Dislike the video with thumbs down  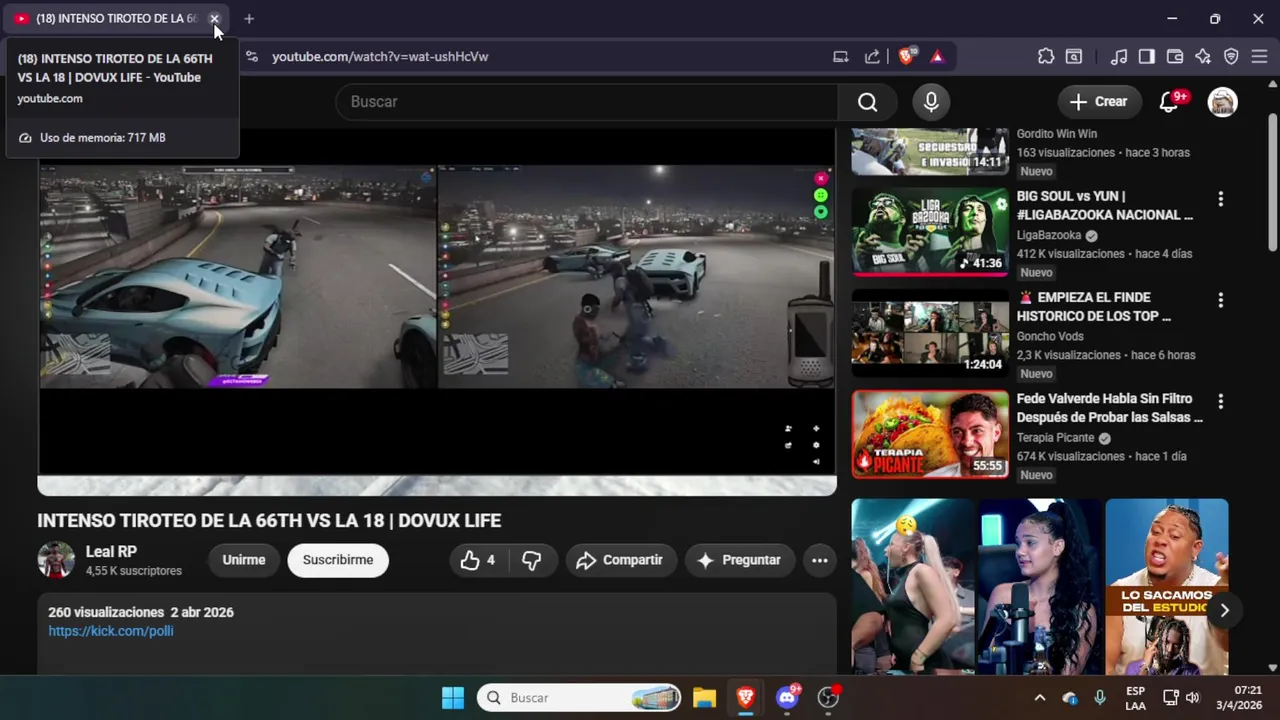click(x=532, y=560)
